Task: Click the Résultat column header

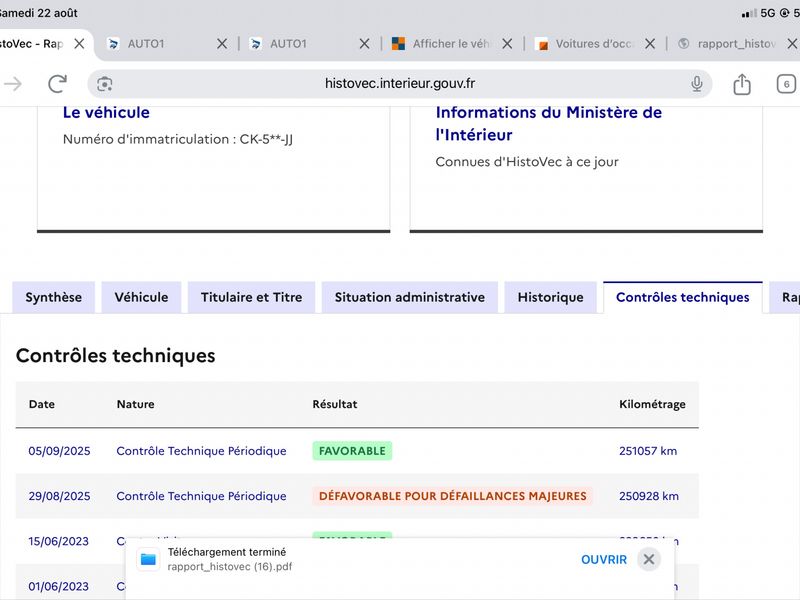Action: point(335,404)
